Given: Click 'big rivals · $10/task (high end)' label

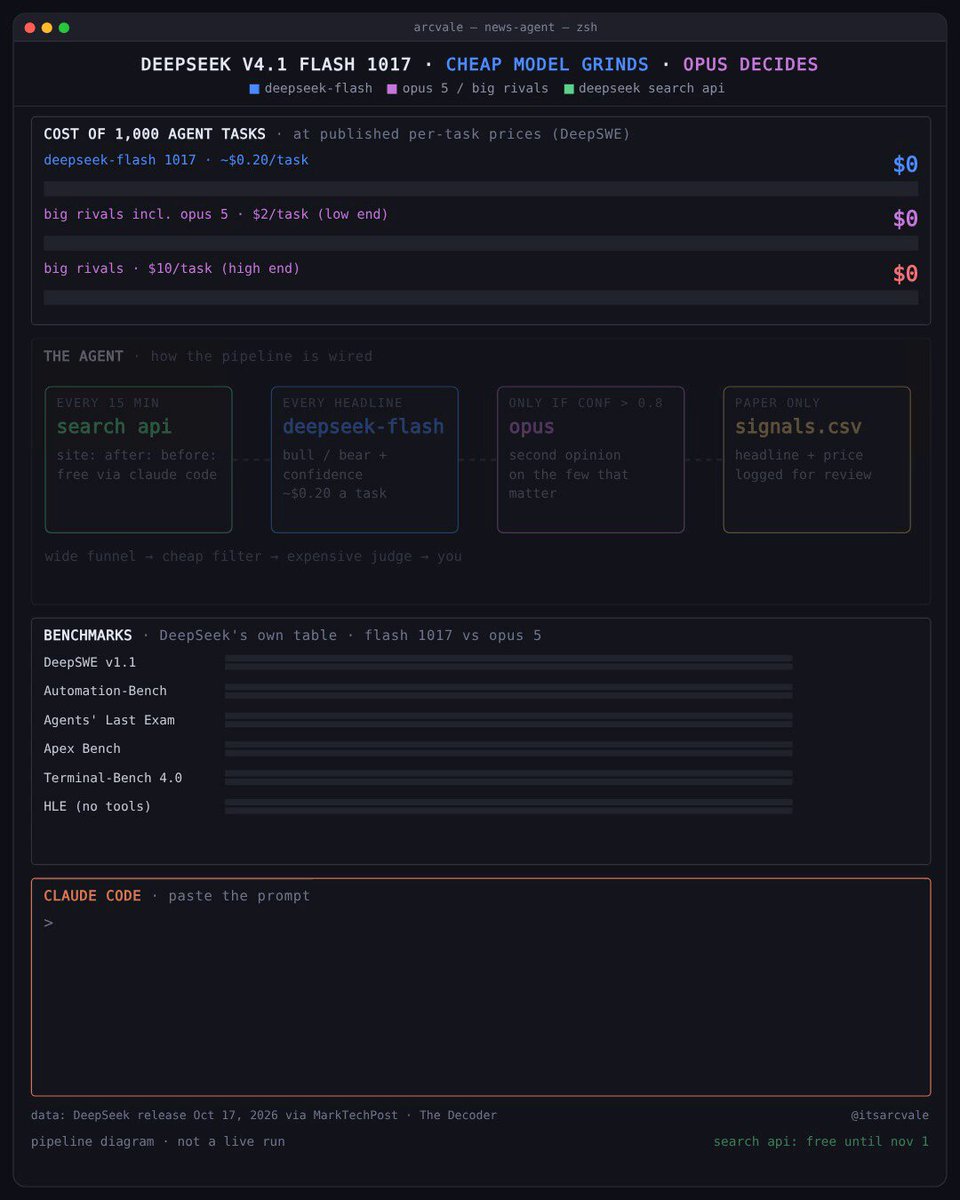Looking at the screenshot, I should point(172,268).
